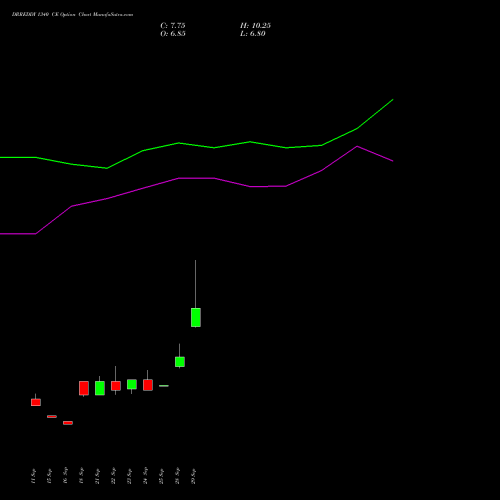Viewport: 500px width, 500px height.
Task: Click the '21 Sep' date axis label
Action: [97, 476]
